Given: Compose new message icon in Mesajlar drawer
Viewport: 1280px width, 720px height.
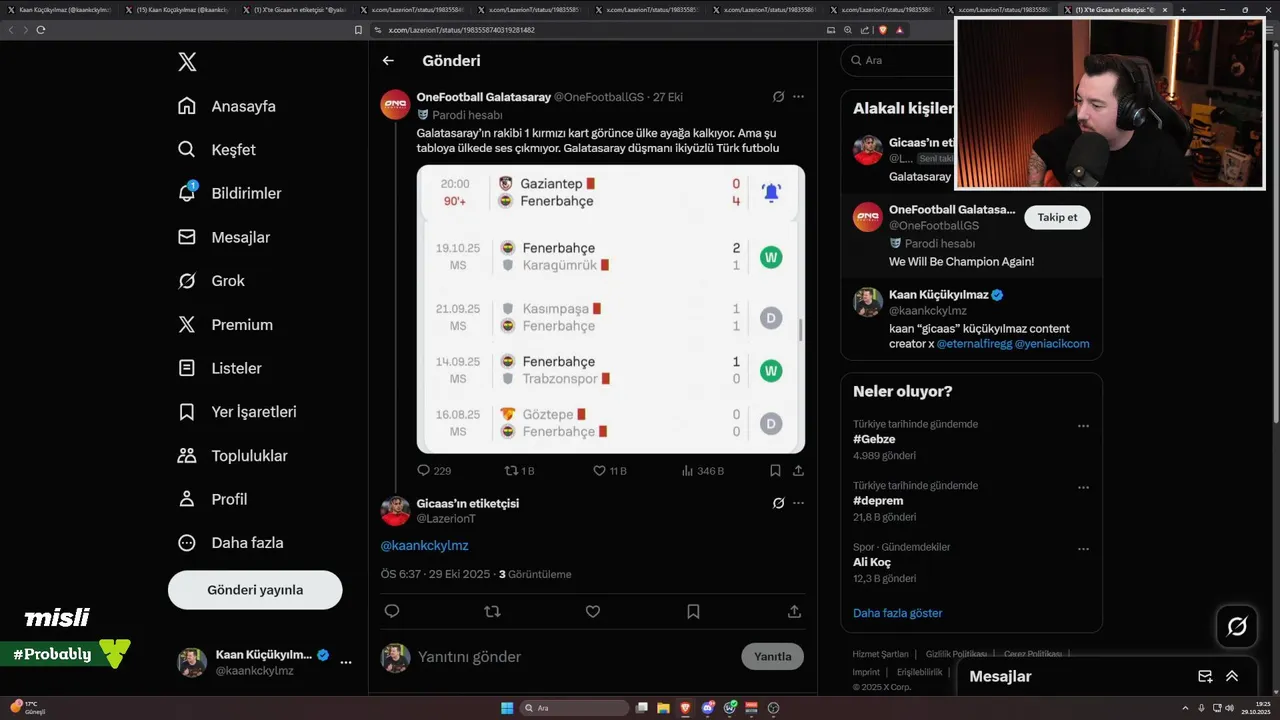Looking at the screenshot, I should pyautogui.click(x=1205, y=676).
